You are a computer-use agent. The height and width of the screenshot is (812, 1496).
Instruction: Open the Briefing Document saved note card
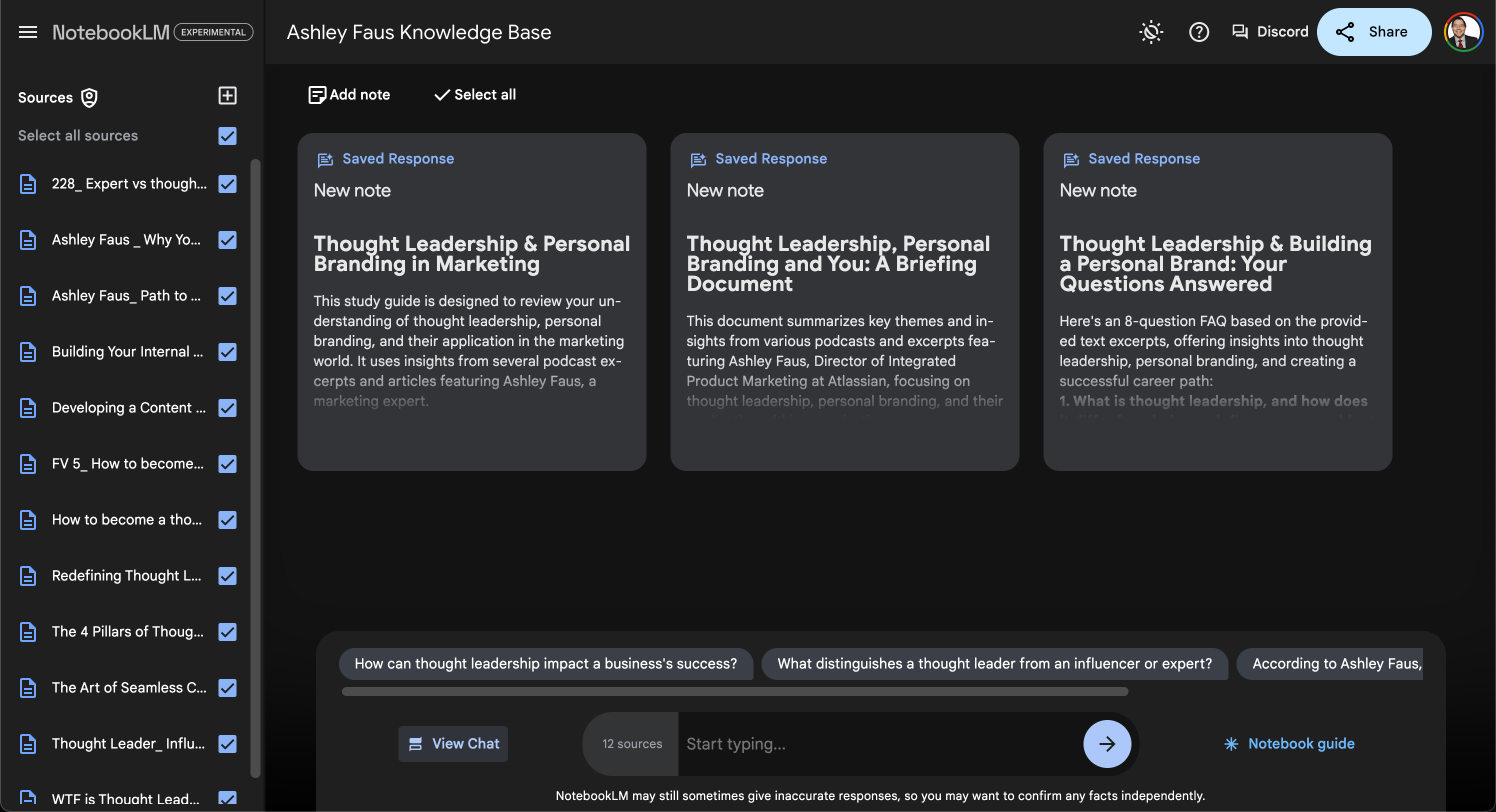(844, 302)
